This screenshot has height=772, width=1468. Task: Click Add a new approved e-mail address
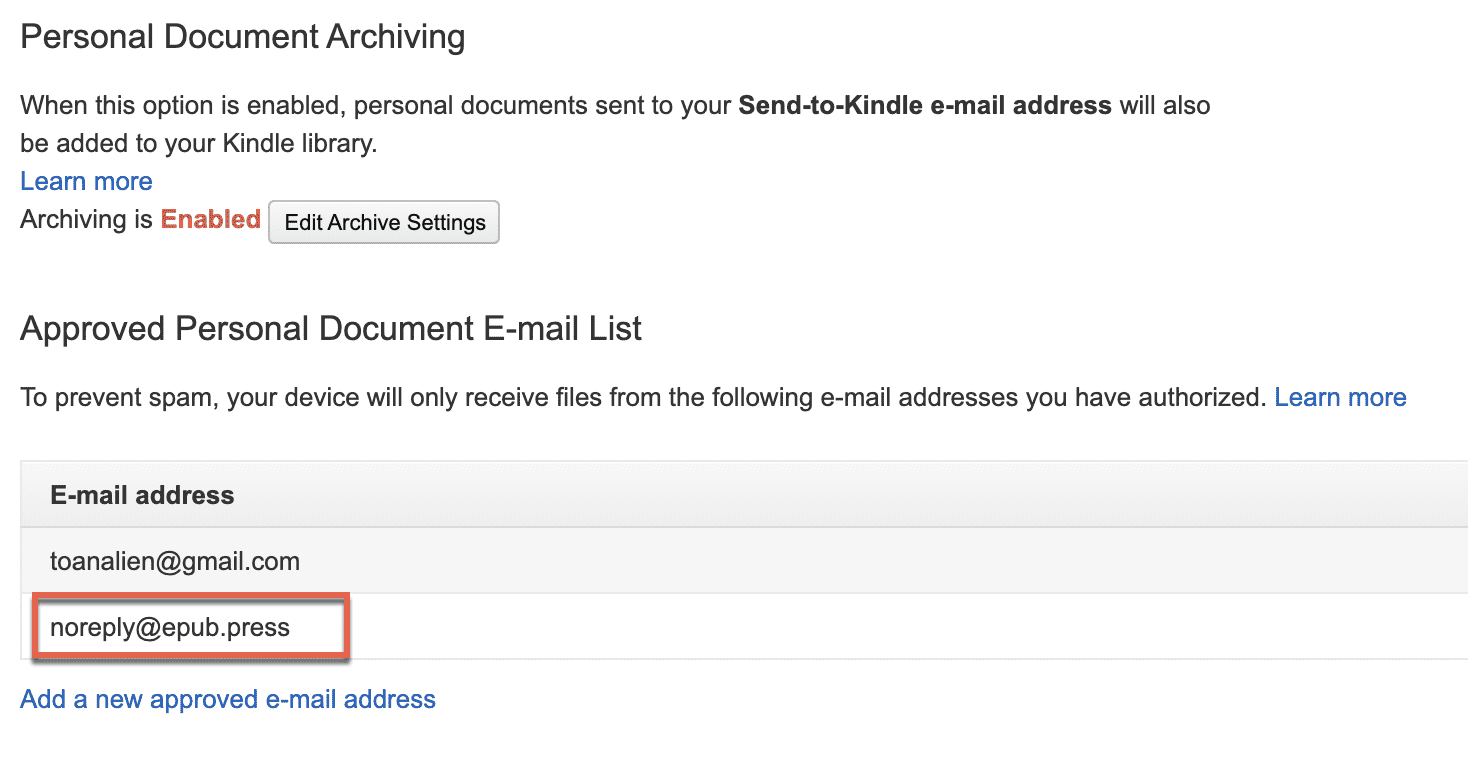[x=228, y=699]
